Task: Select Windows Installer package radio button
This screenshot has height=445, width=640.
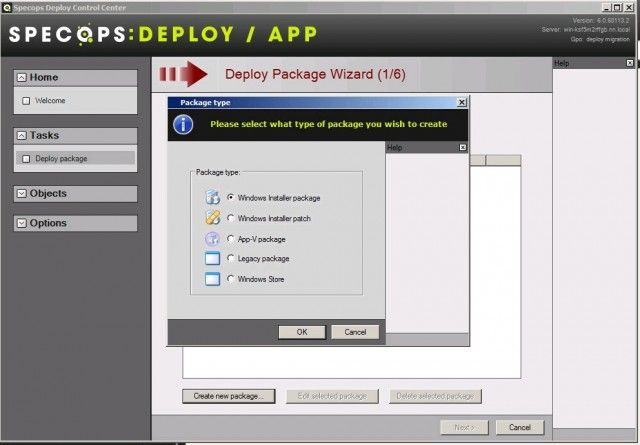Action: coord(231,197)
